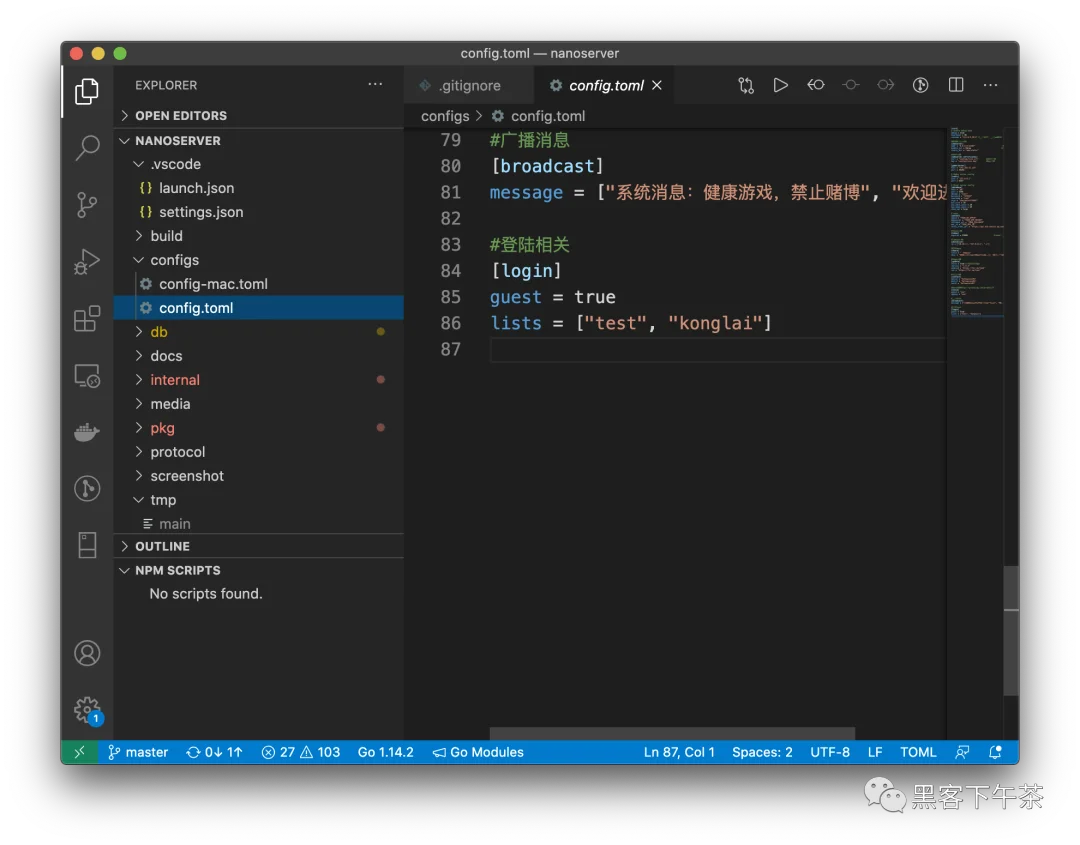1080x845 pixels.
Task: Collapse the .vscode folder
Action: pyautogui.click(x=259, y=164)
